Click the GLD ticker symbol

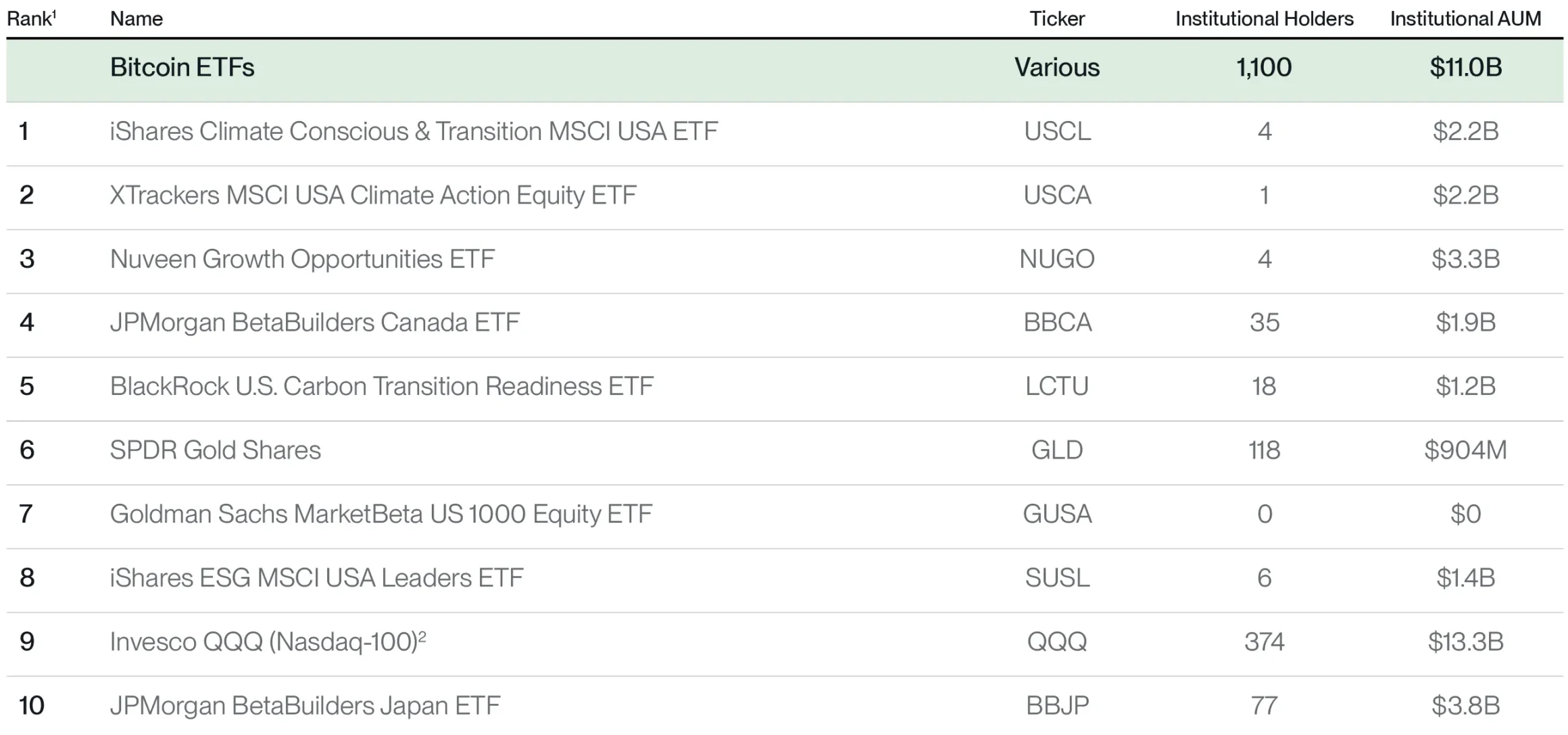[1056, 450]
